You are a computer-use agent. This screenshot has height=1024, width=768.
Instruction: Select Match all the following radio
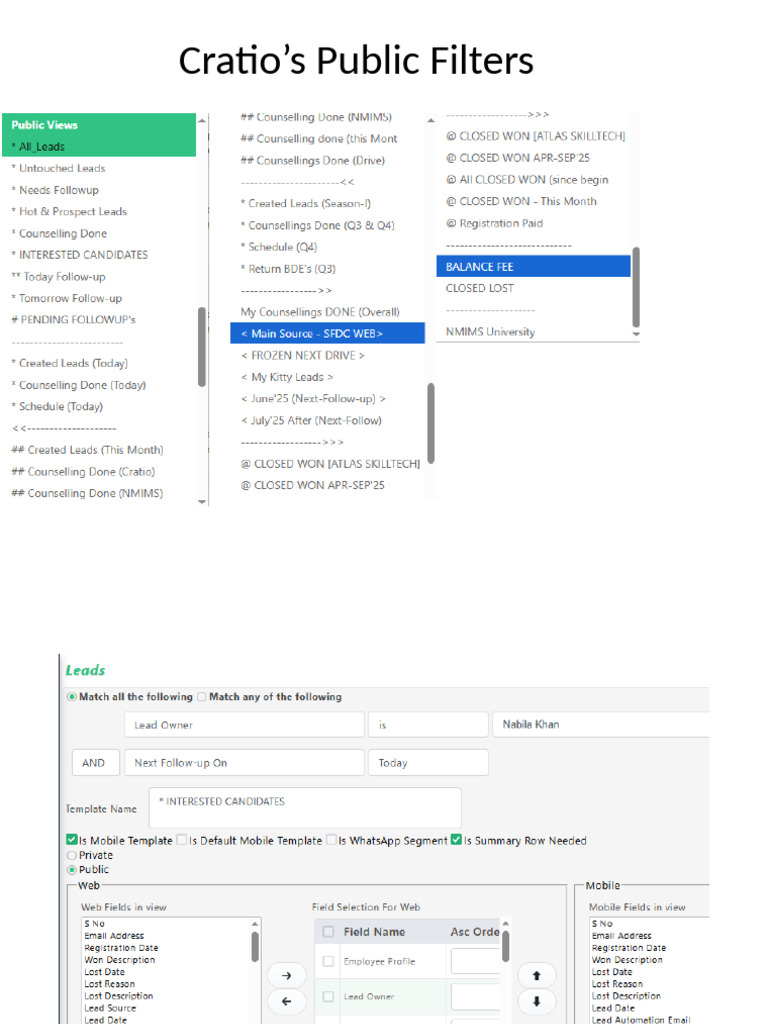pyautogui.click(x=72, y=697)
